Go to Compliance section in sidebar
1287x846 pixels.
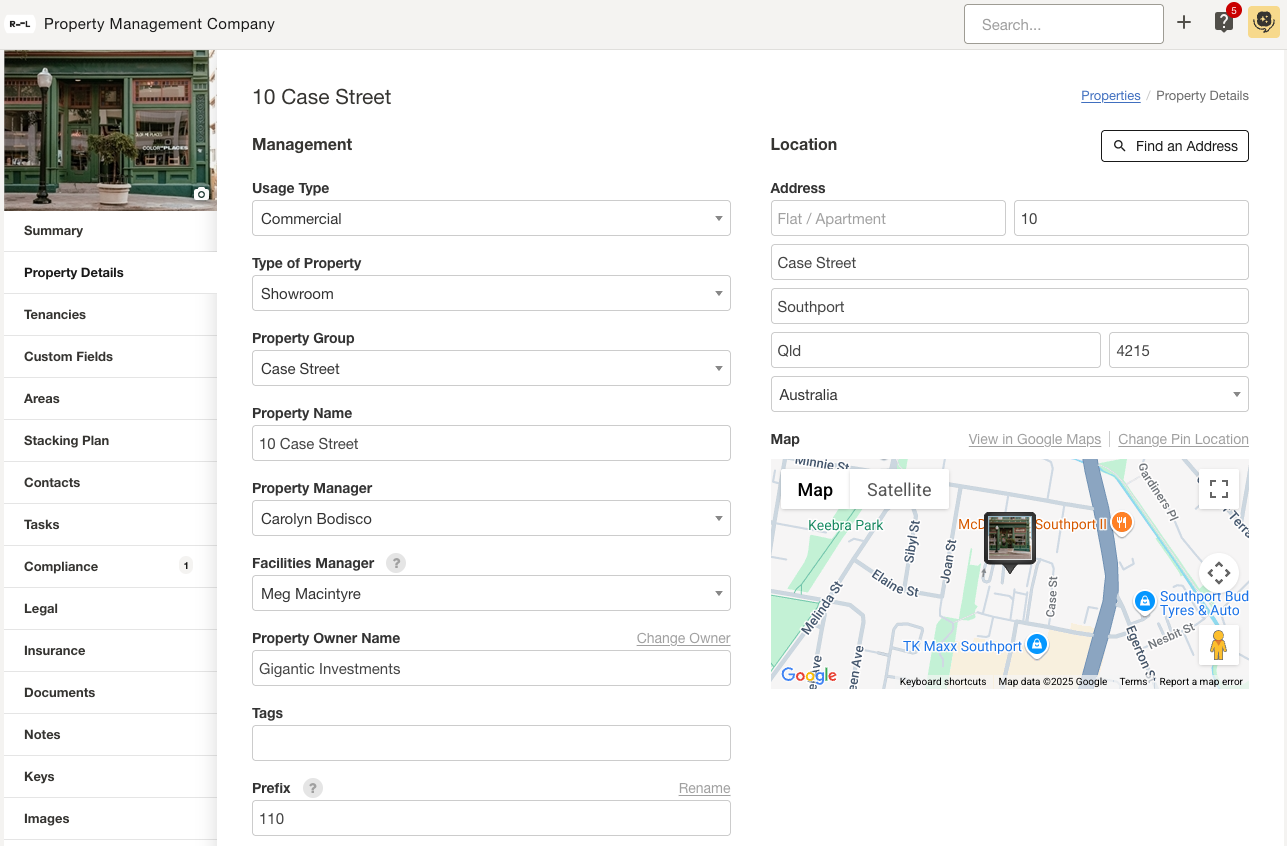(x=61, y=567)
